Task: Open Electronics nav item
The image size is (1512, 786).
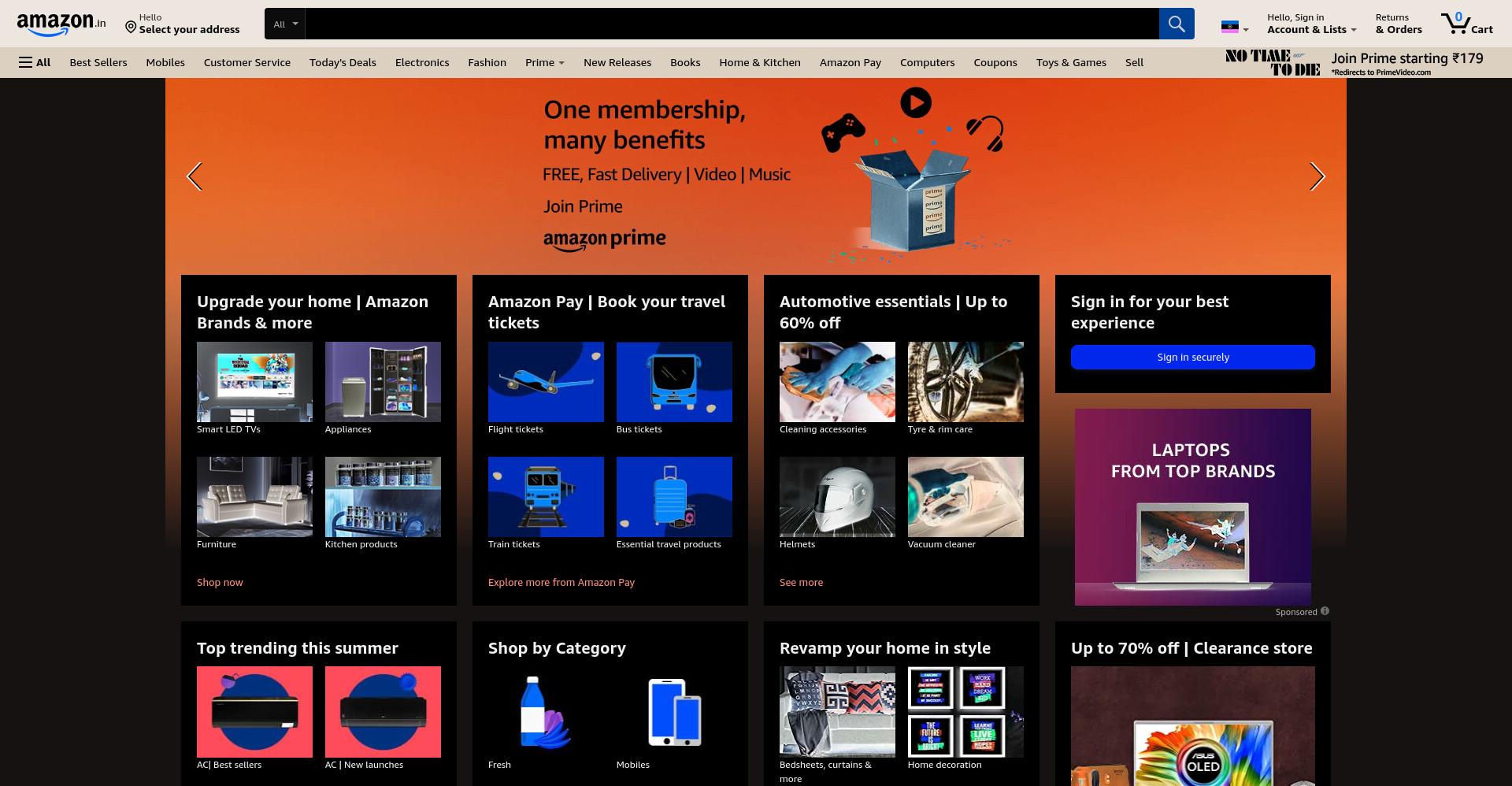Action: pos(422,62)
